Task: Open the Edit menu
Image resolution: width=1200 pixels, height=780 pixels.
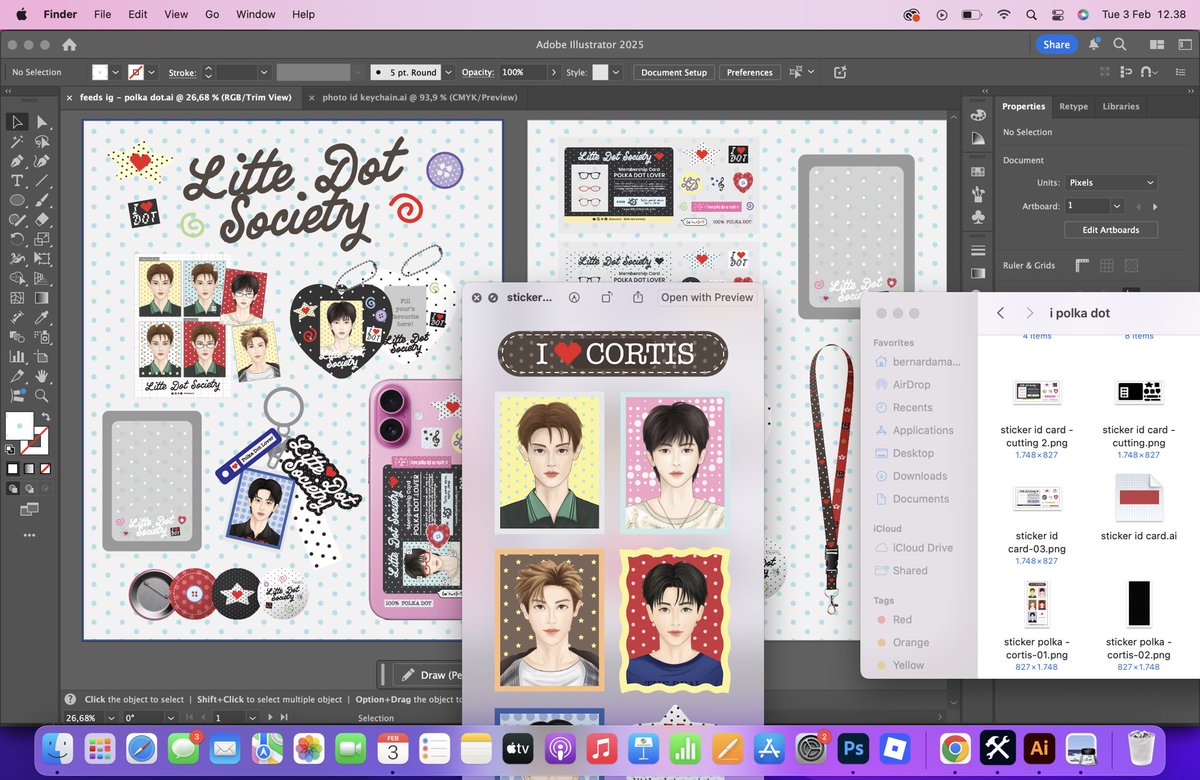Action: tap(138, 15)
